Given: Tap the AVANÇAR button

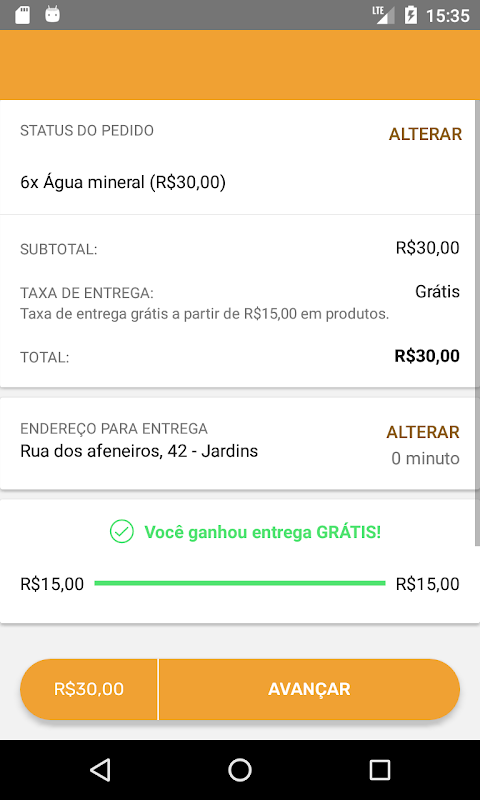Looking at the screenshot, I should point(309,689).
